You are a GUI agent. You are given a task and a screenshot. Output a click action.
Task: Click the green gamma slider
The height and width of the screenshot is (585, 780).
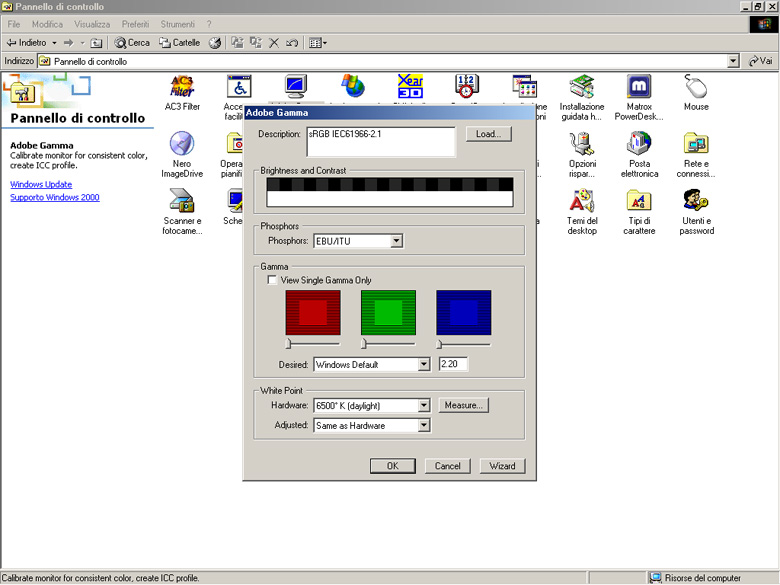click(x=388, y=344)
